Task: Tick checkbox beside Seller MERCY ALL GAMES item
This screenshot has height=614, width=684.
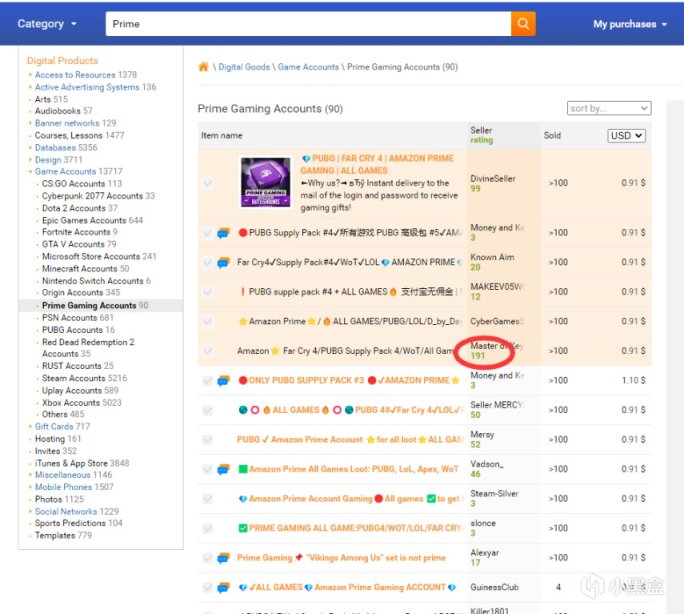Action: (208, 410)
